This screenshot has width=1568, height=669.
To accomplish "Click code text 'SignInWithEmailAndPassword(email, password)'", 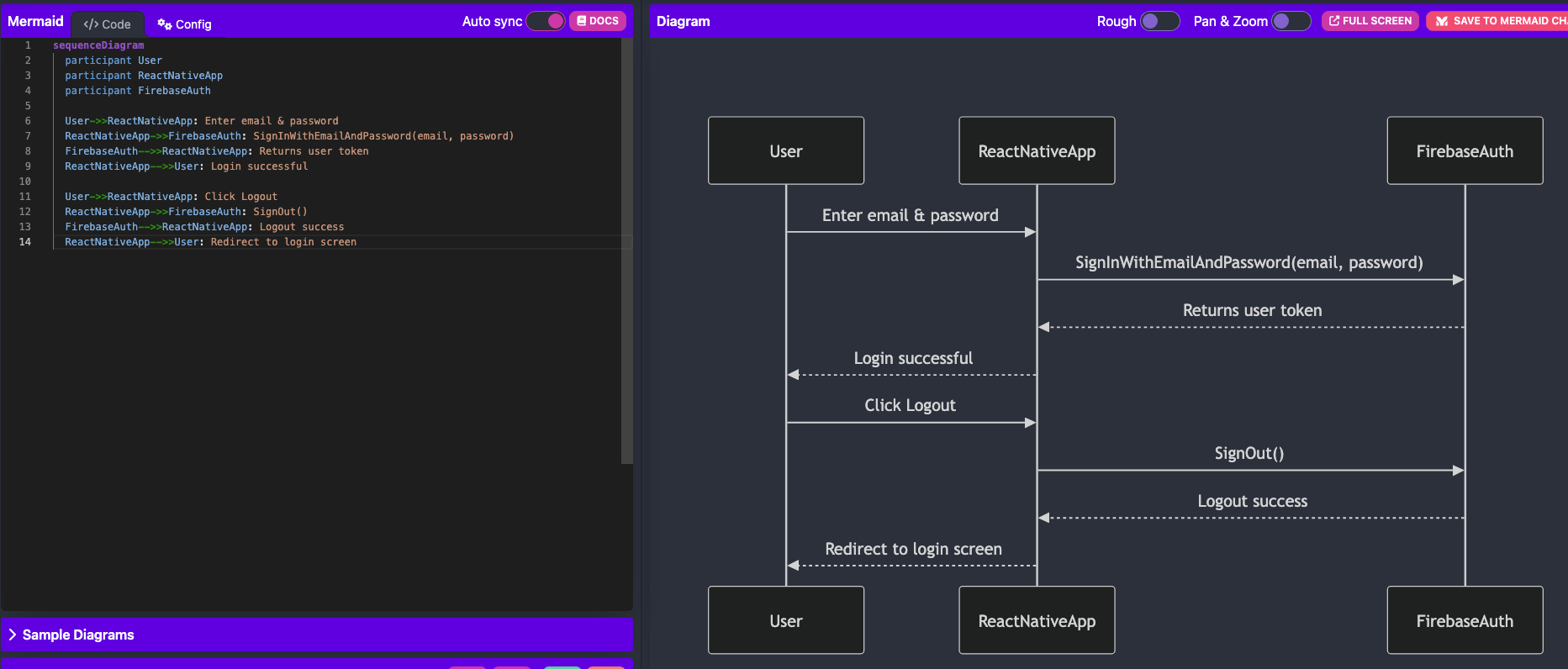I will (x=383, y=136).
